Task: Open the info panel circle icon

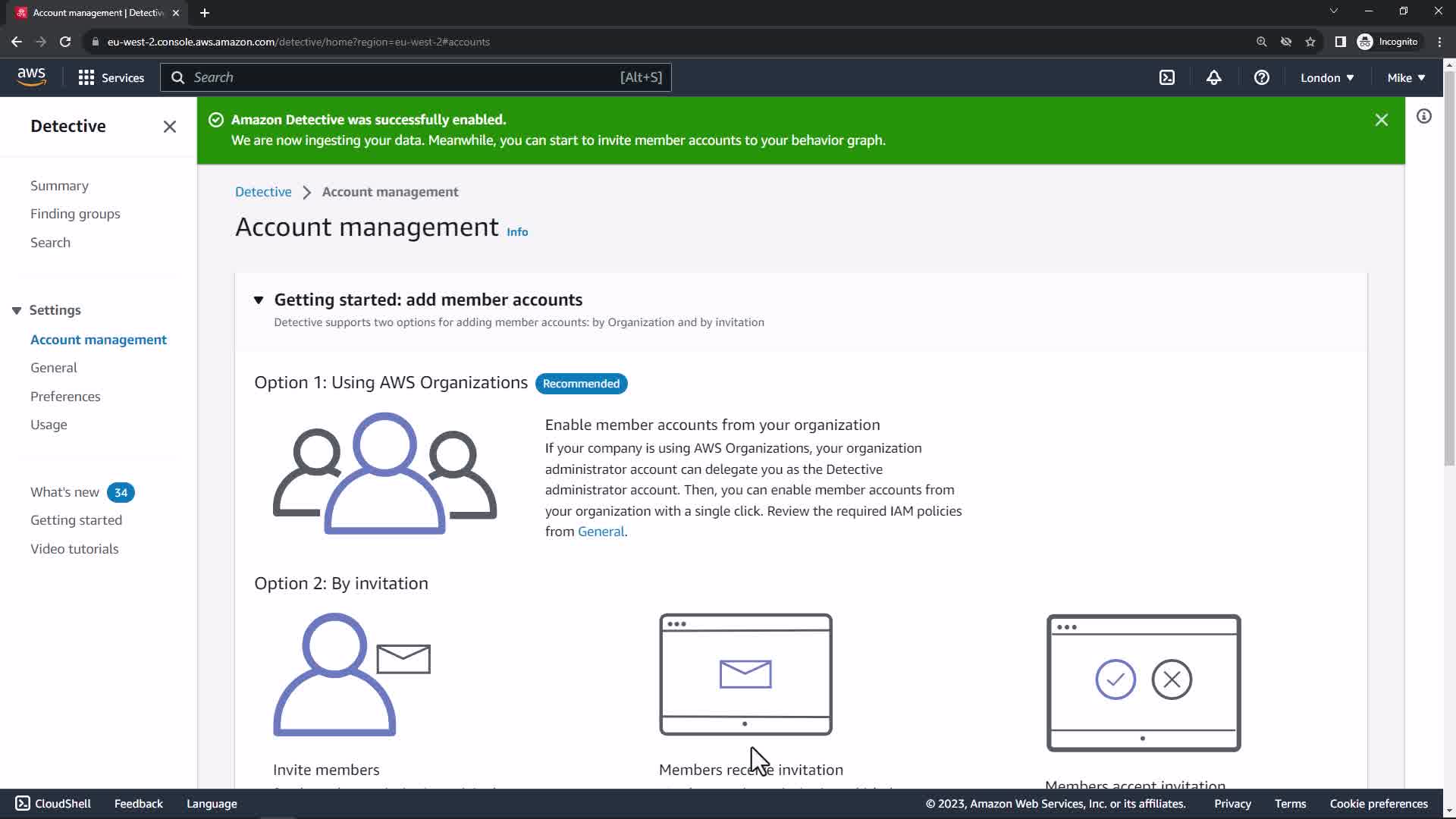Action: (1424, 116)
